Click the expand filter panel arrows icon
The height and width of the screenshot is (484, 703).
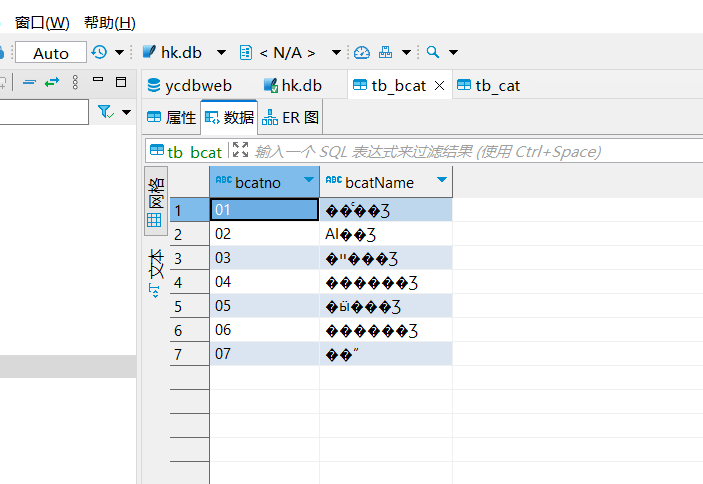240,150
